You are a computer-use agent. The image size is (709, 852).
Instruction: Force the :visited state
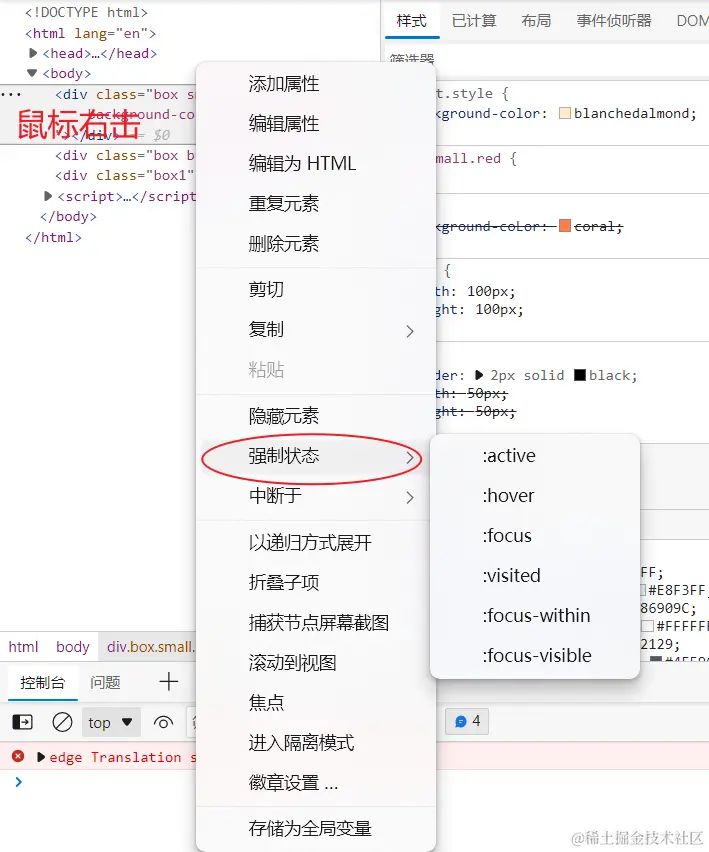tap(512, 575)
